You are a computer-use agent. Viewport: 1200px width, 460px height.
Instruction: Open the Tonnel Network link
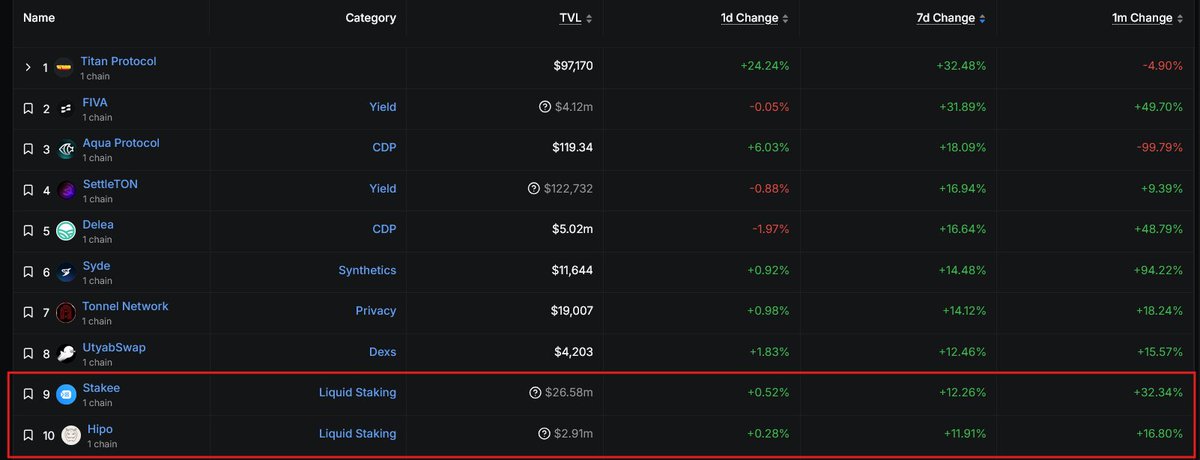[x=125, y=306]
